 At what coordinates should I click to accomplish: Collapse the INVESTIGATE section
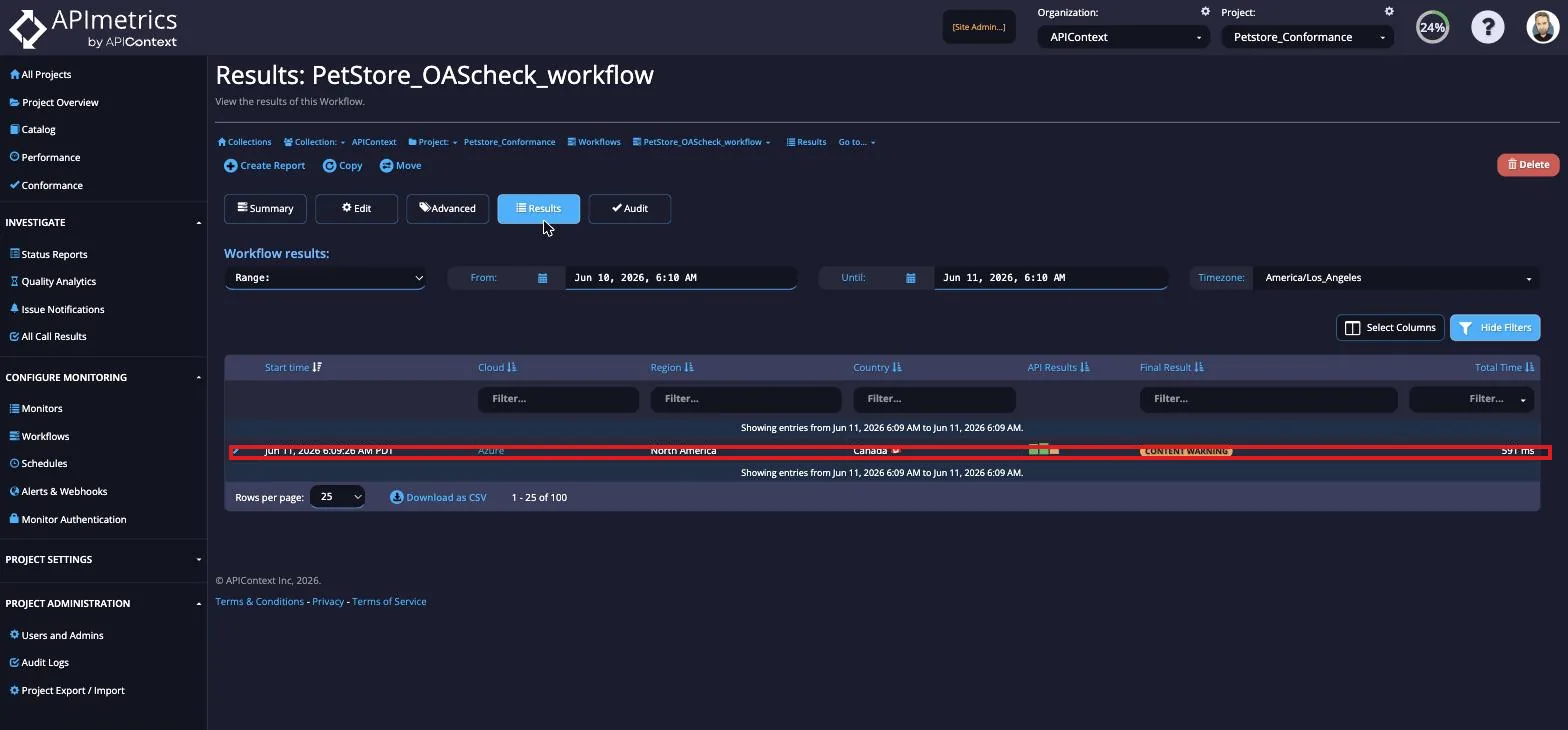click(103, 222)
